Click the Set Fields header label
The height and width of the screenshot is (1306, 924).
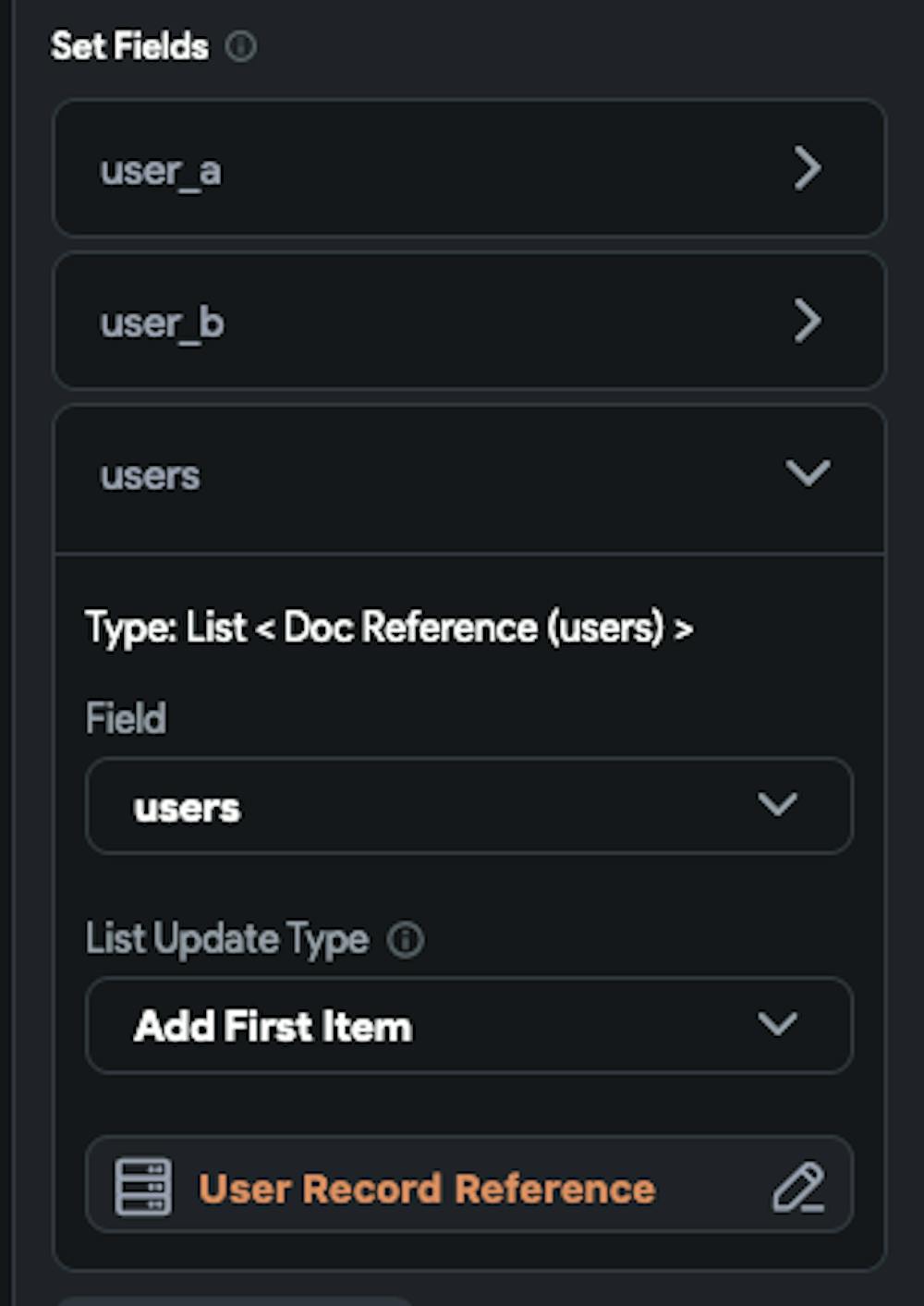point(129,45)
